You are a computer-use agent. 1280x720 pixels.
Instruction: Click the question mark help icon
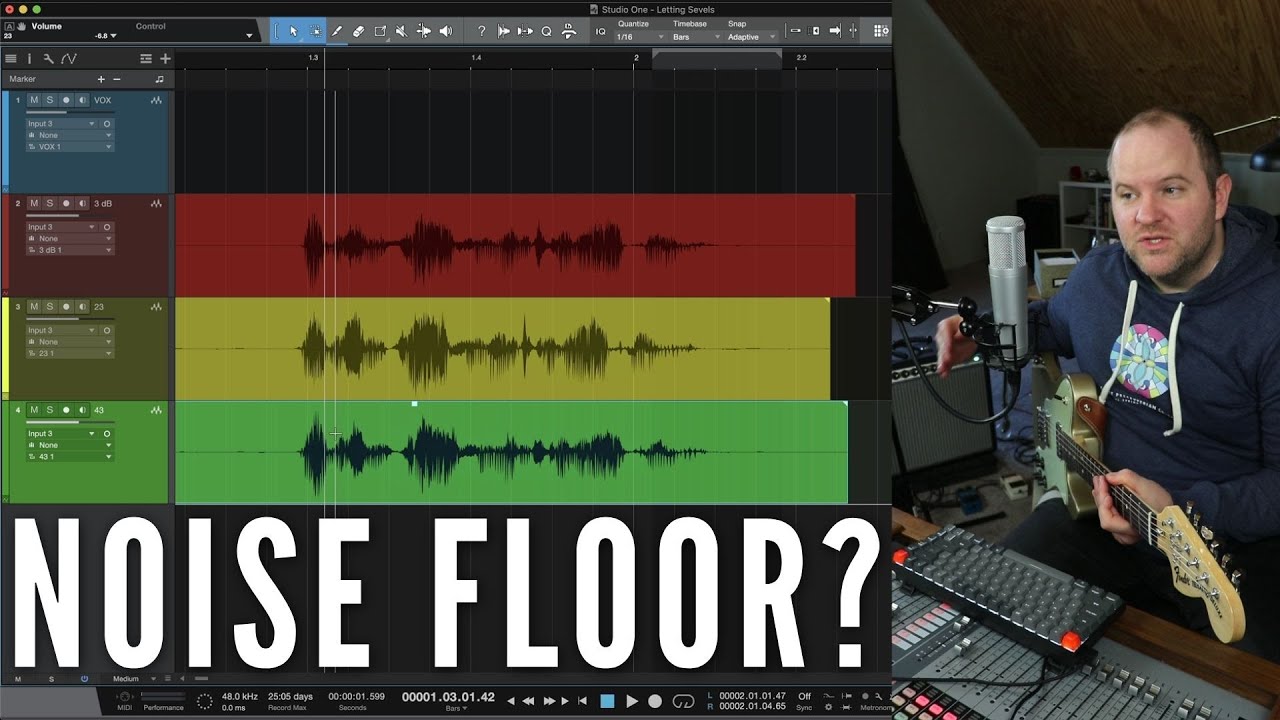tap(481, 31)
